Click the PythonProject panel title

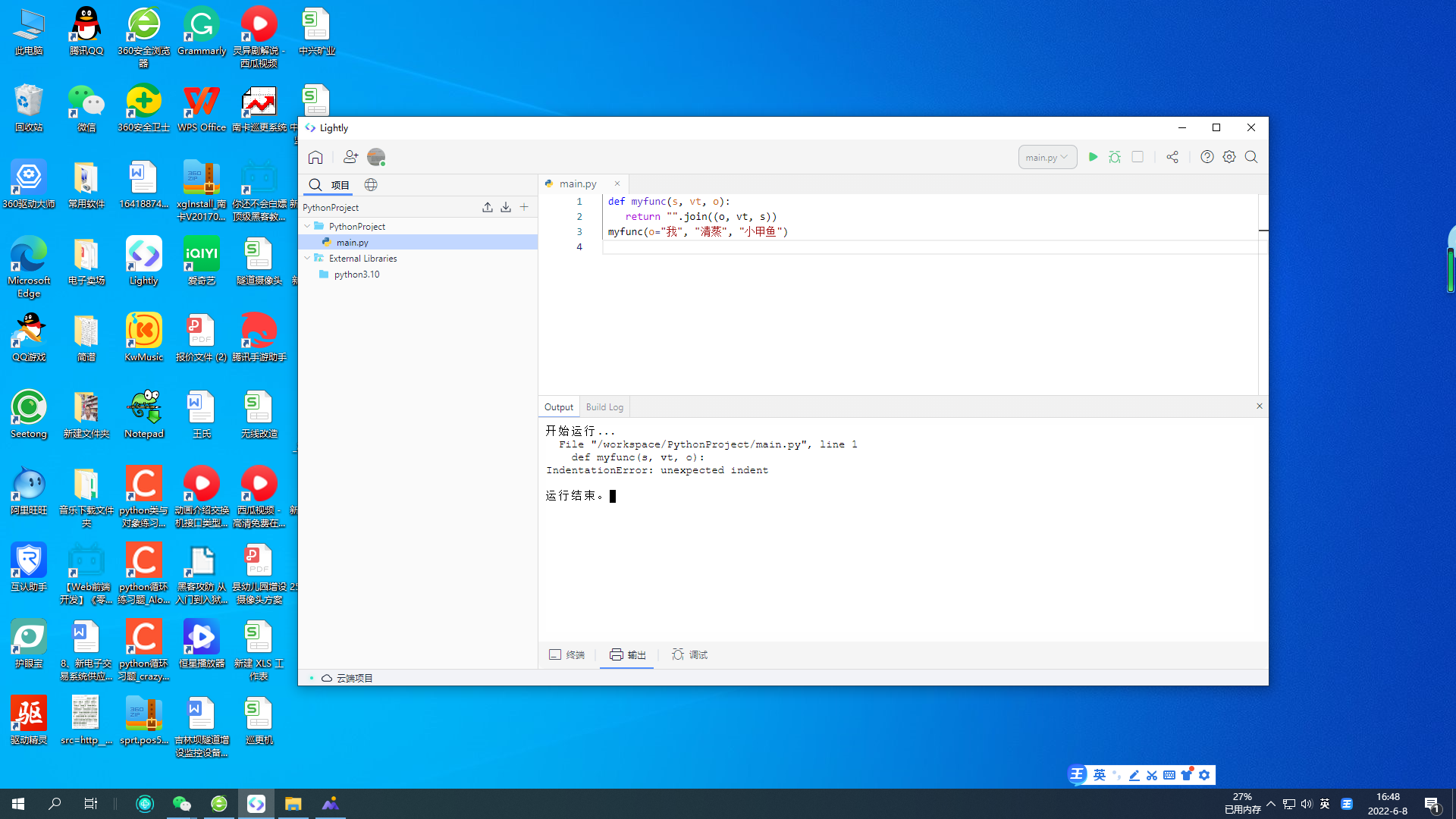[331, 208]
